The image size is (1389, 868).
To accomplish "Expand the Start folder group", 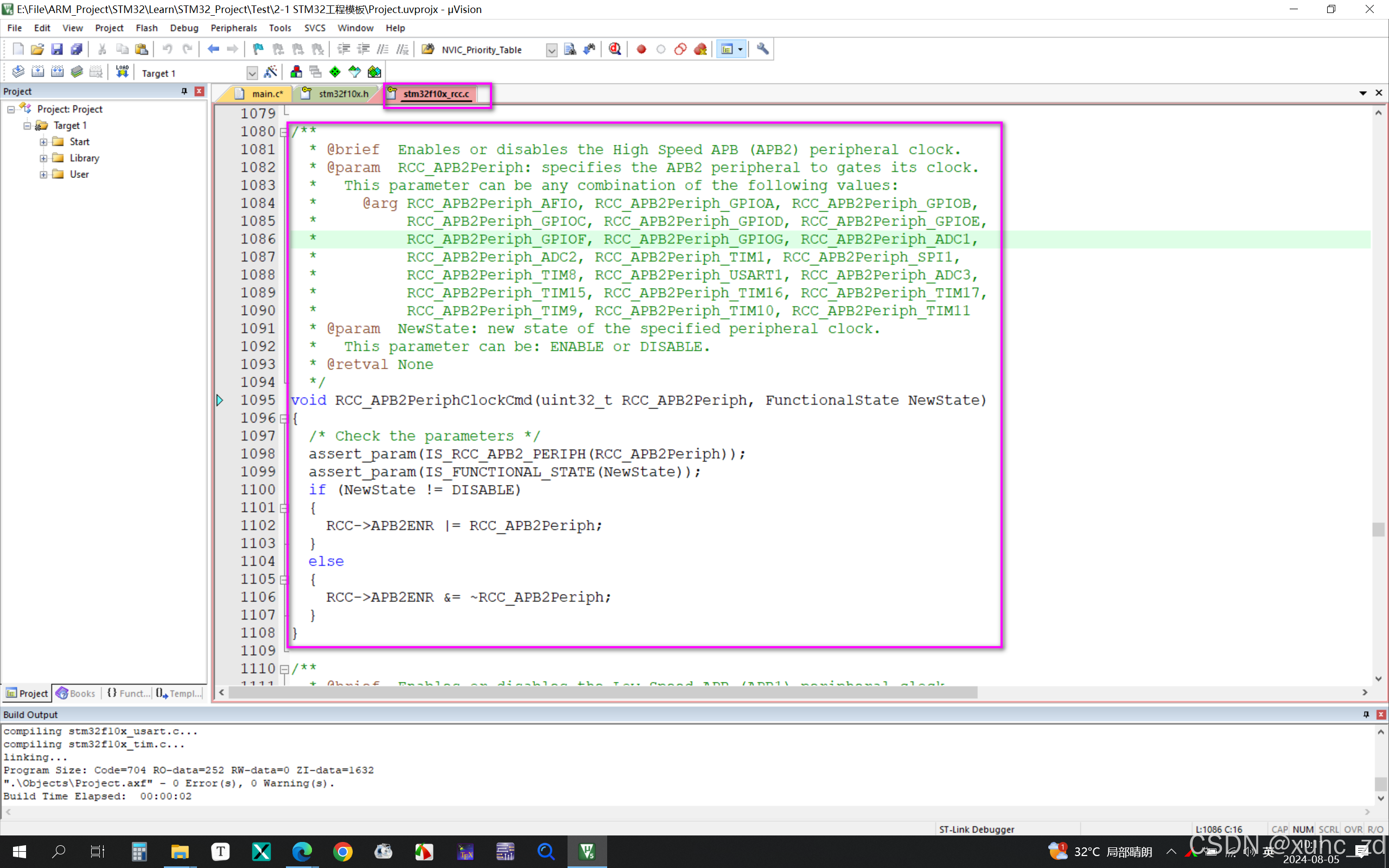I will coord(43,142).
